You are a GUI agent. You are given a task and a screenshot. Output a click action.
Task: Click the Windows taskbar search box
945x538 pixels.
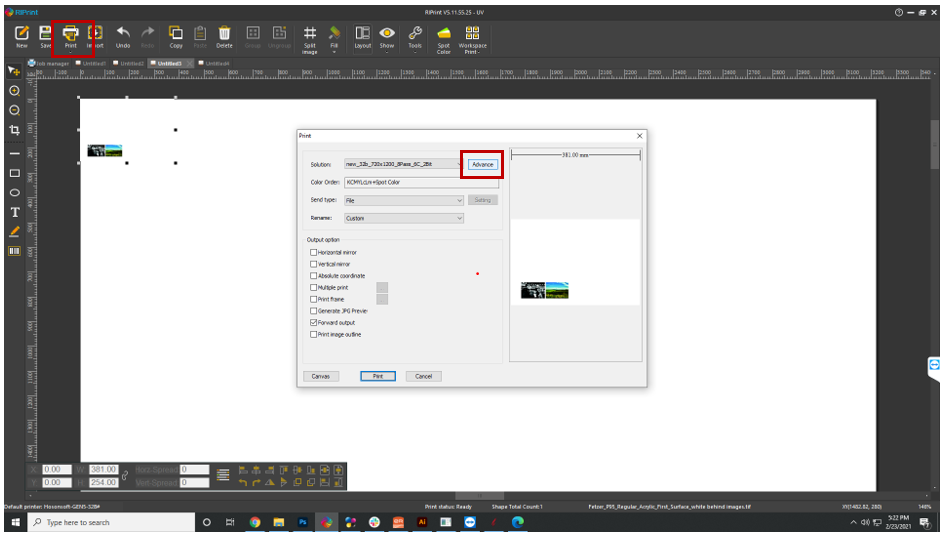[x=112, y=522]
